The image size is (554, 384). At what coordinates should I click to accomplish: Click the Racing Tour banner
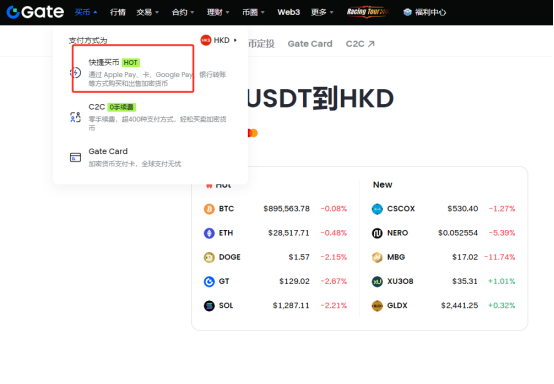[368, 12]
